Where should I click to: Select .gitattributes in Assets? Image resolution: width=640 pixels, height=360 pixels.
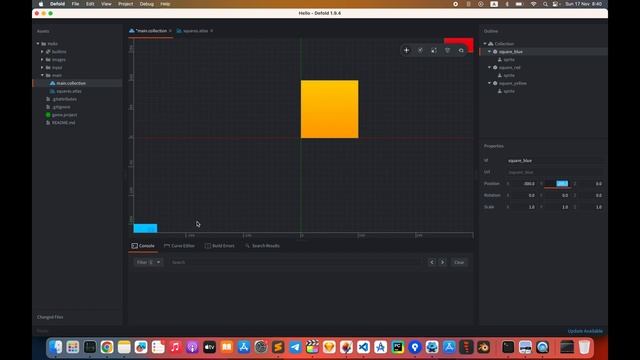pyautogui.click(x=64, y=99)
